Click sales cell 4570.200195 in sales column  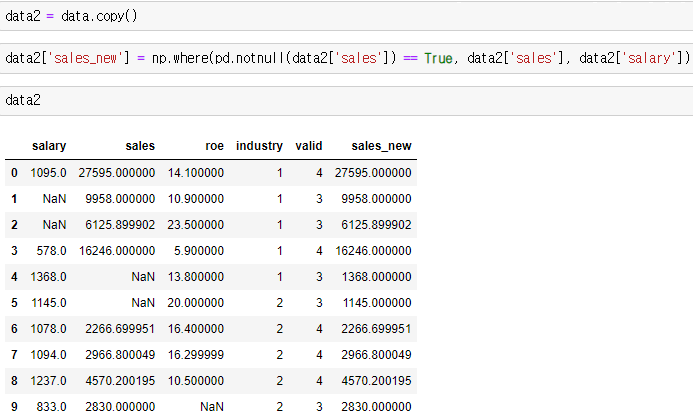point(120,381)
